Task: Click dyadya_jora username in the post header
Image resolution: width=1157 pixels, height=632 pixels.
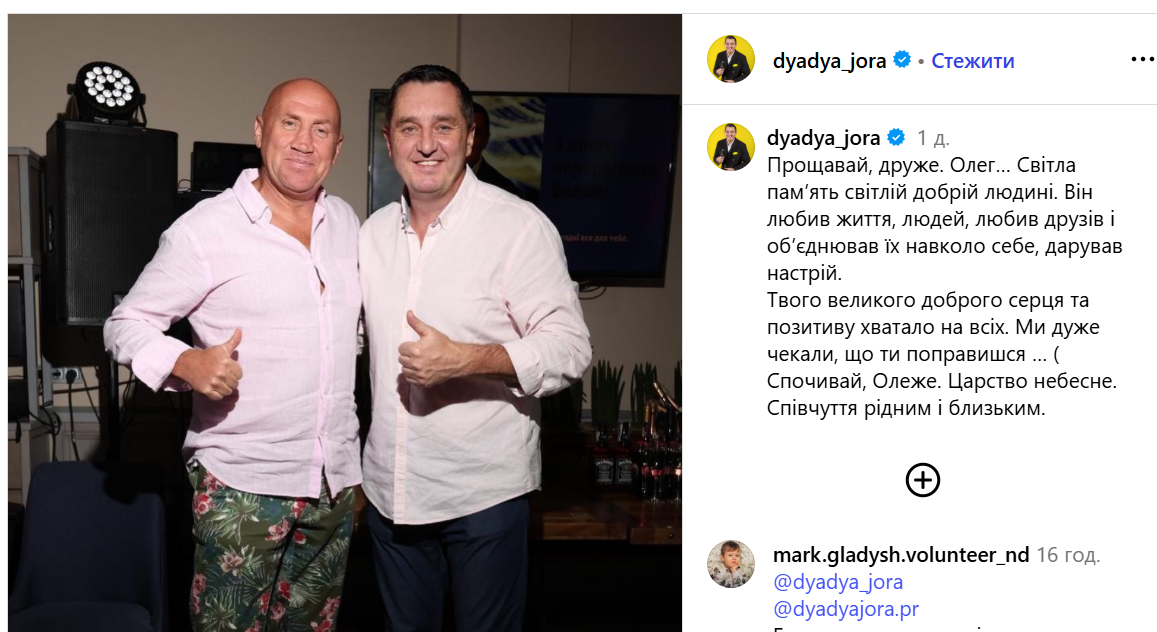Action: (829, 60)
